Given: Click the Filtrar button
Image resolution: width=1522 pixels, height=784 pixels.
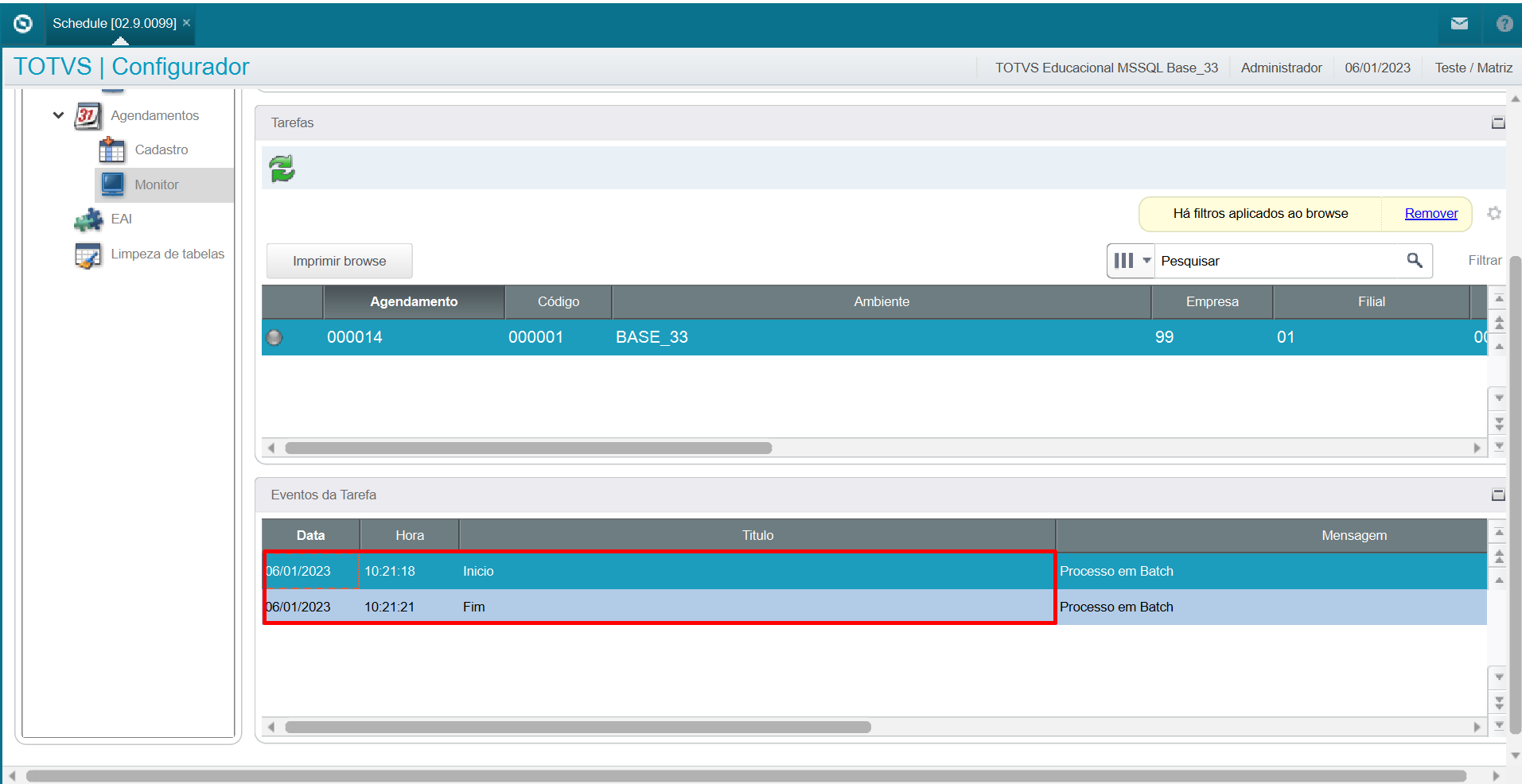Looking at the screenshot, I should click(x=1485, y=261).
